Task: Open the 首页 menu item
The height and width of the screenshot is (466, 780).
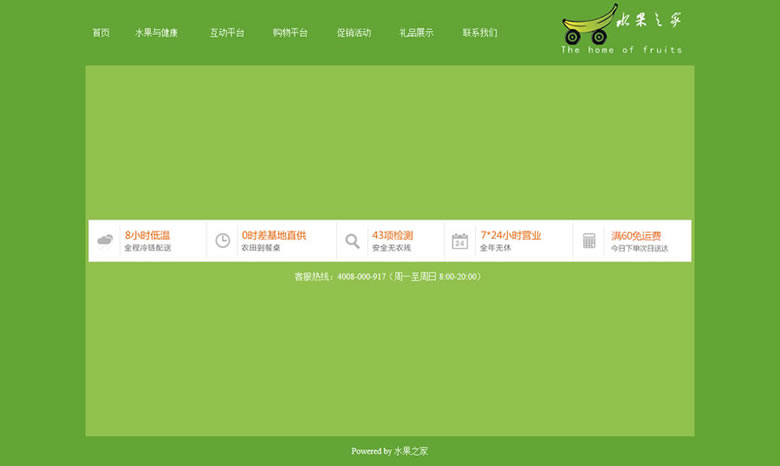Action: pos(101,33)
